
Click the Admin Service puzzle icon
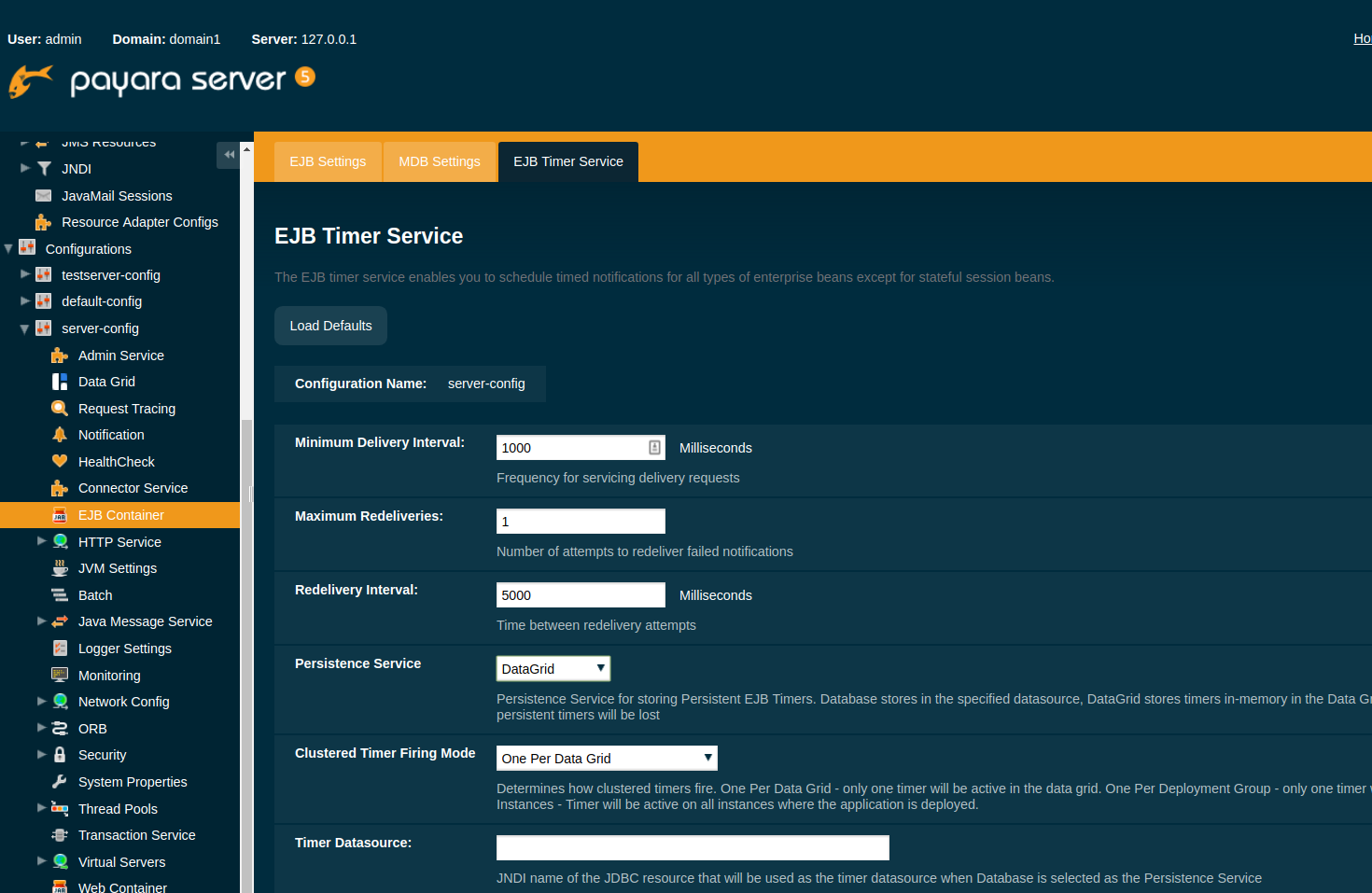(x=60, y=355)
